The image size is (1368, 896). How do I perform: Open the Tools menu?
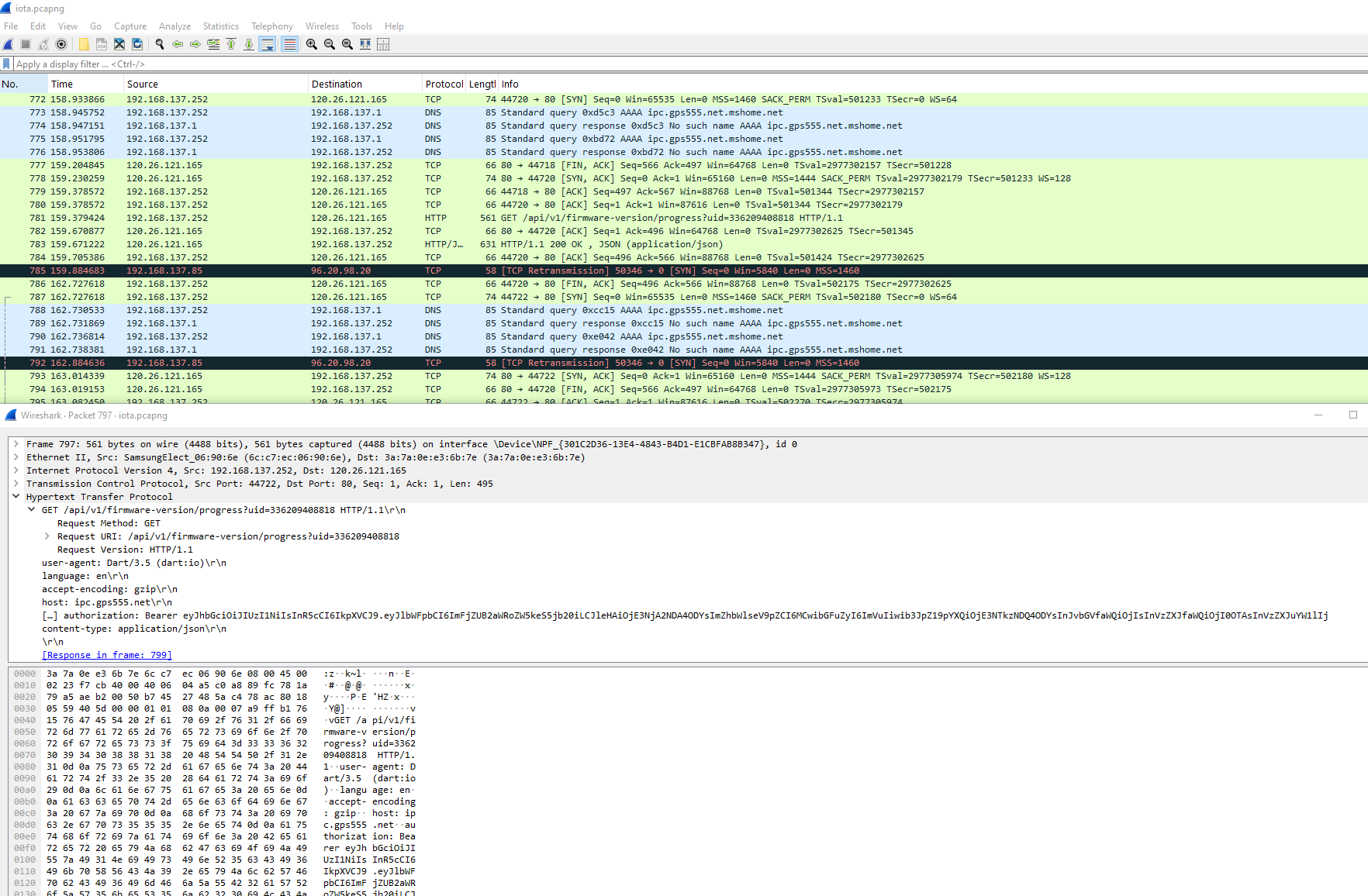click(361, 26)
